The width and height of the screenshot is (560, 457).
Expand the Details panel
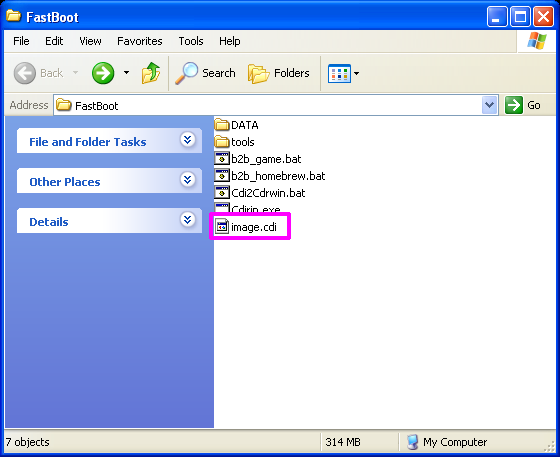(x=188, y=220)
